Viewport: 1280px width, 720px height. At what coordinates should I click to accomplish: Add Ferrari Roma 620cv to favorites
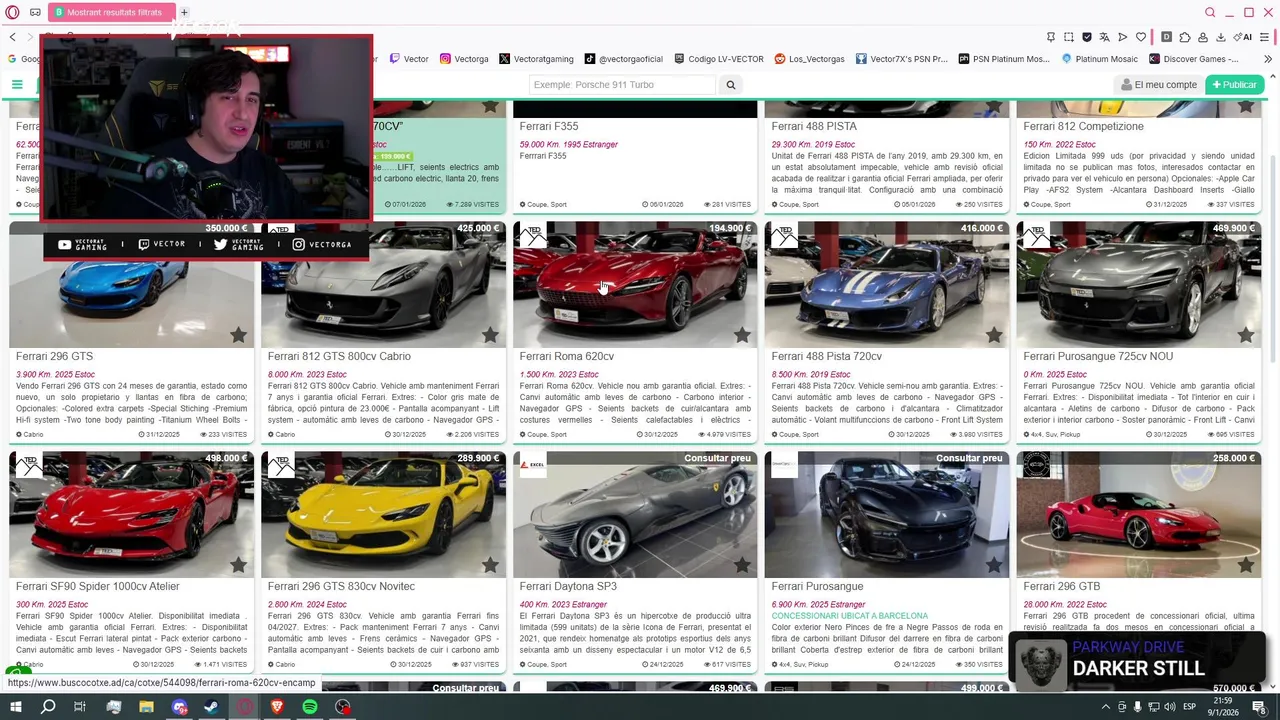point(742,335)
